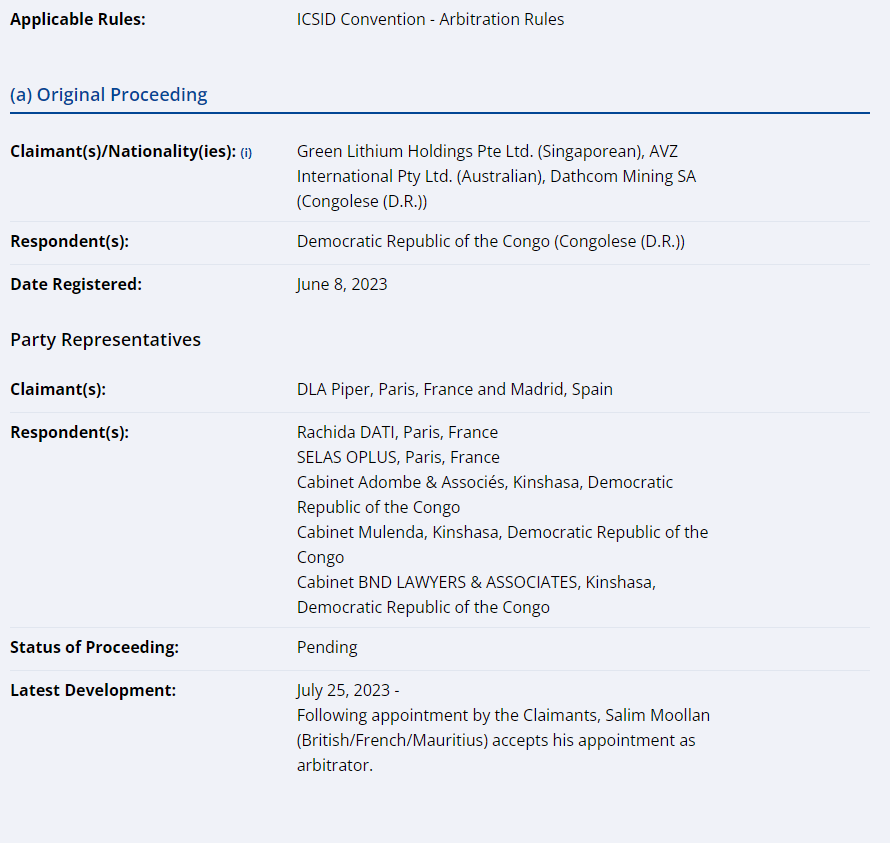Click "DLA Piper, Paris, France and Madrid, Spain"
The image size is (896, 855).
[454, 389]
